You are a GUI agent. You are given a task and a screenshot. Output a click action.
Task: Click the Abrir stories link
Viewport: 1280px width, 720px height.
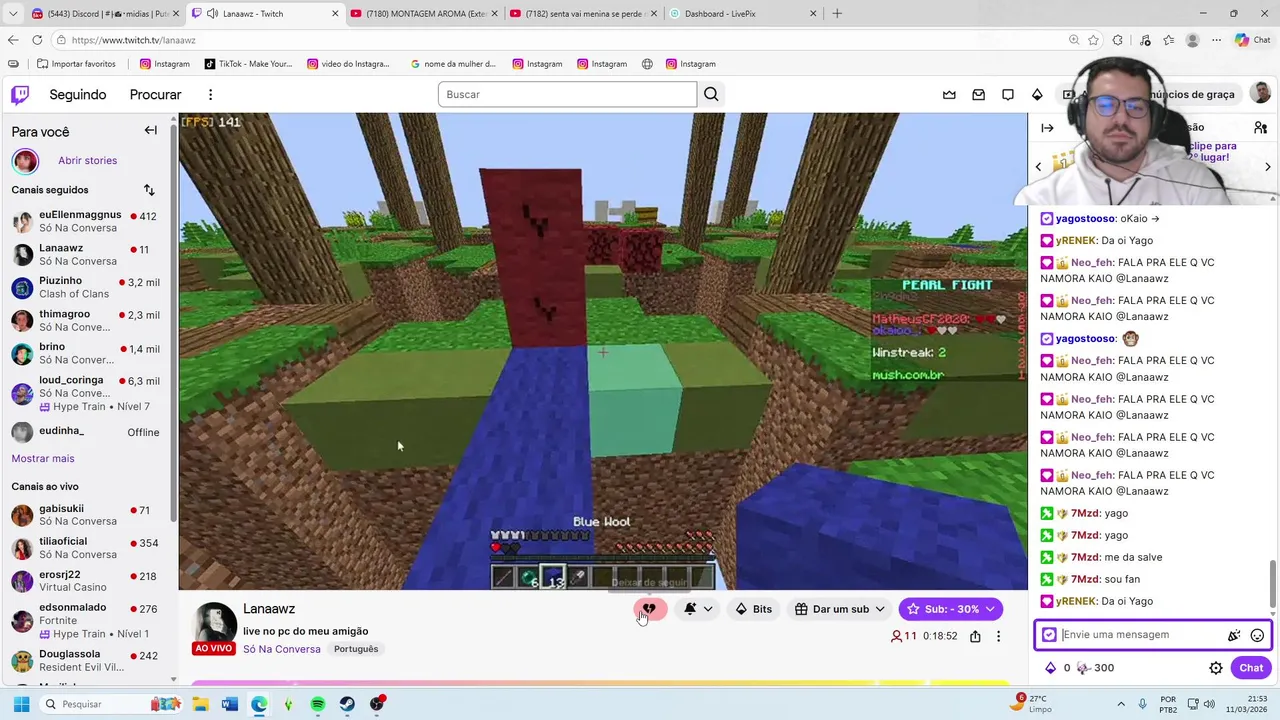point(87,160)
